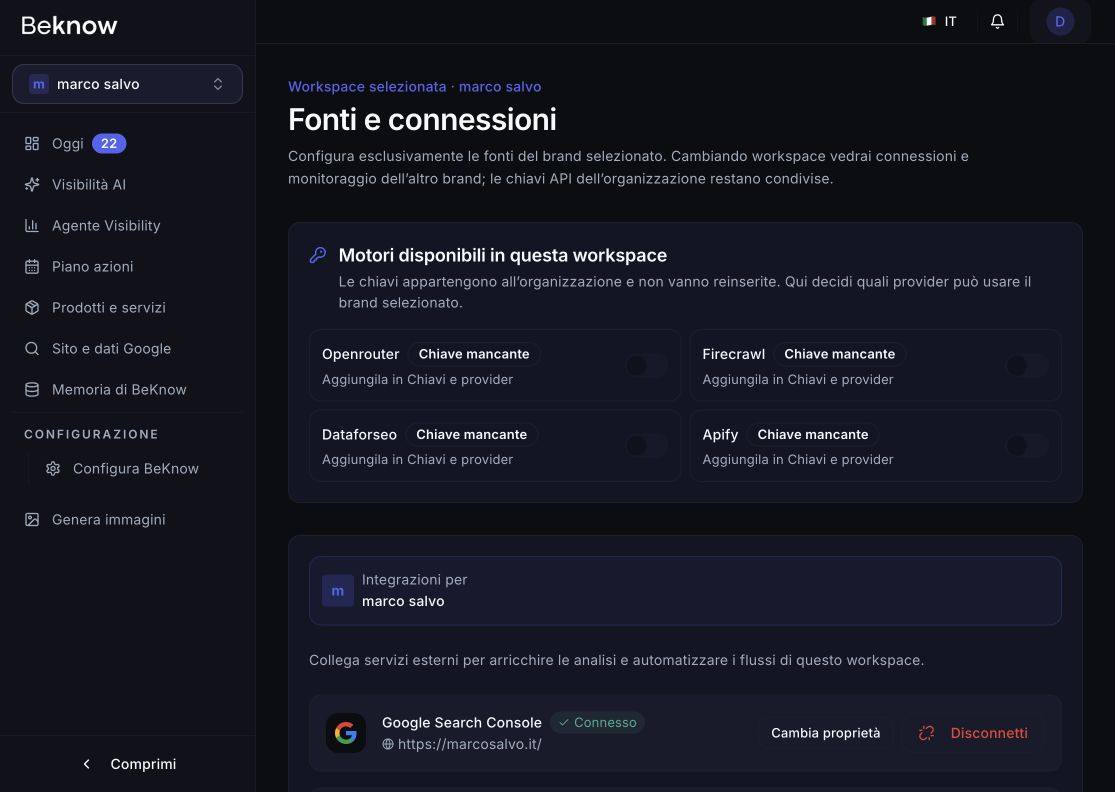Screen dimensions: 1115x792
Task: Open notifications bell
Action: pos(998,21)
